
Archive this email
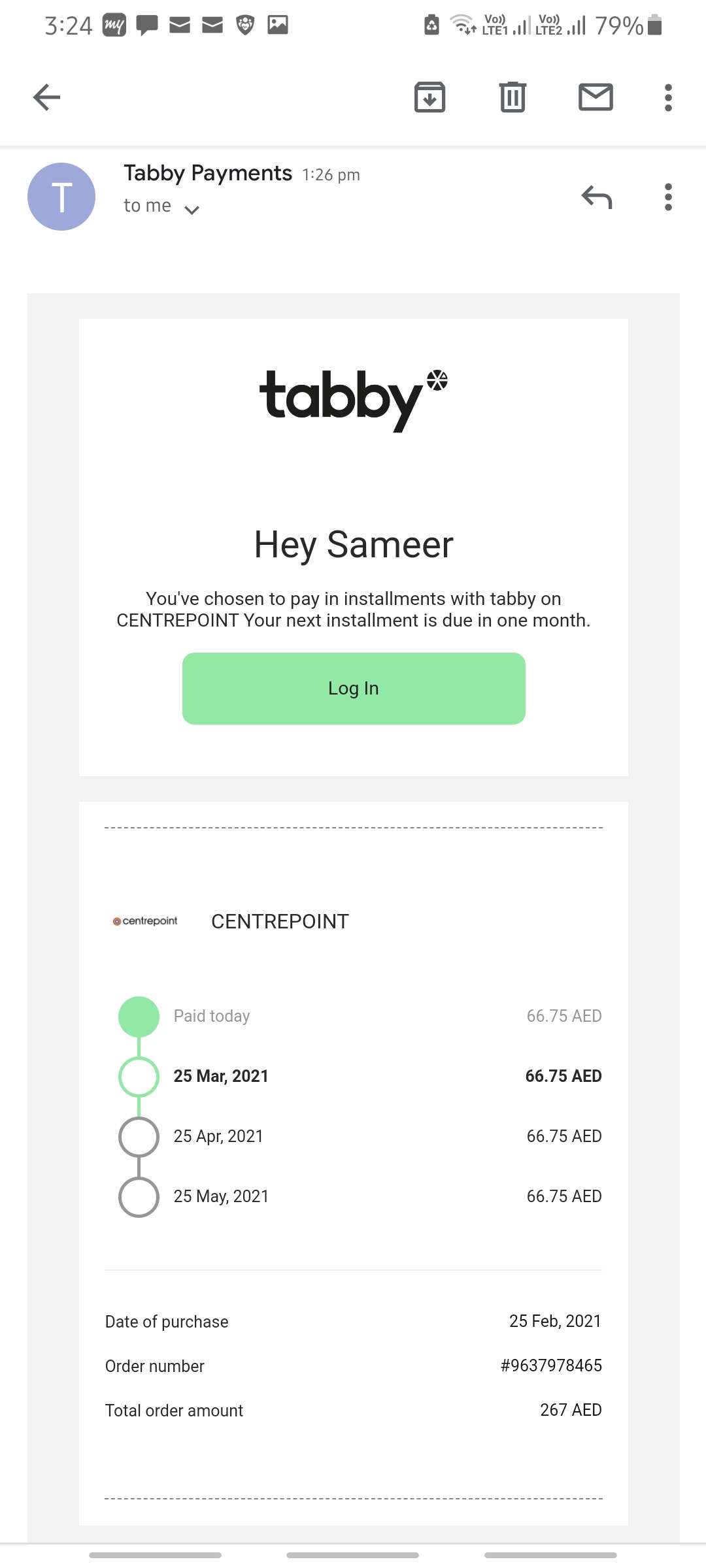[429, 98]
